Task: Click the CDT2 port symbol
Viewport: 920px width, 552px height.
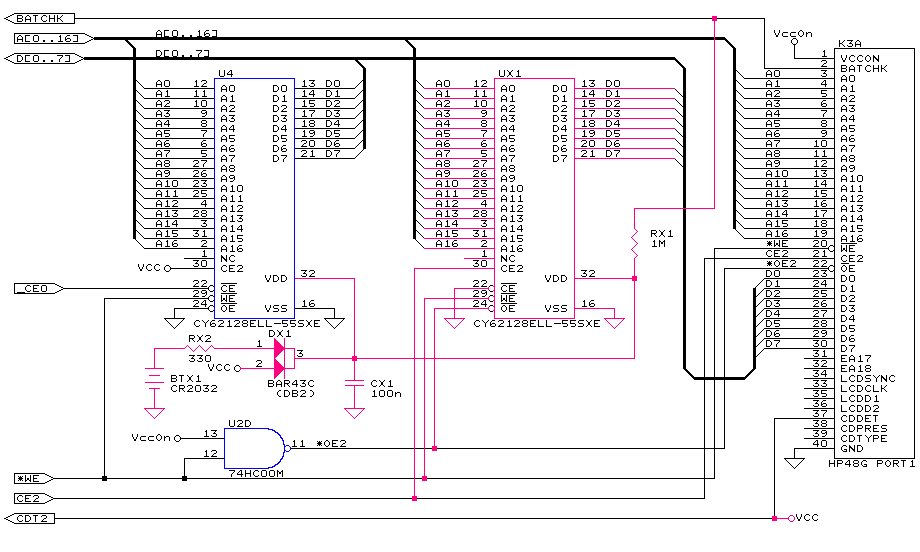Action: click(35, 518)
